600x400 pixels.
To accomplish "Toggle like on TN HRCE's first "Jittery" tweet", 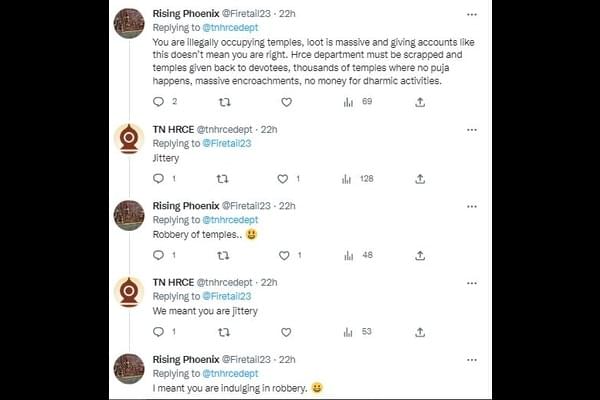I will [x=283, y=179].
